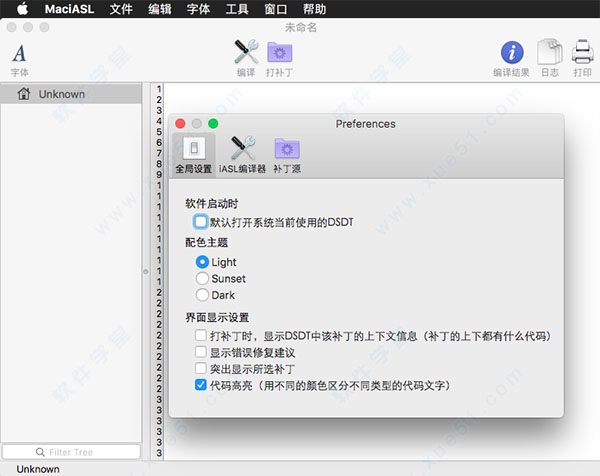600x476 pixels.
Task: Switch to the iASL编译器 preferences tab
Action: point(242,155)
